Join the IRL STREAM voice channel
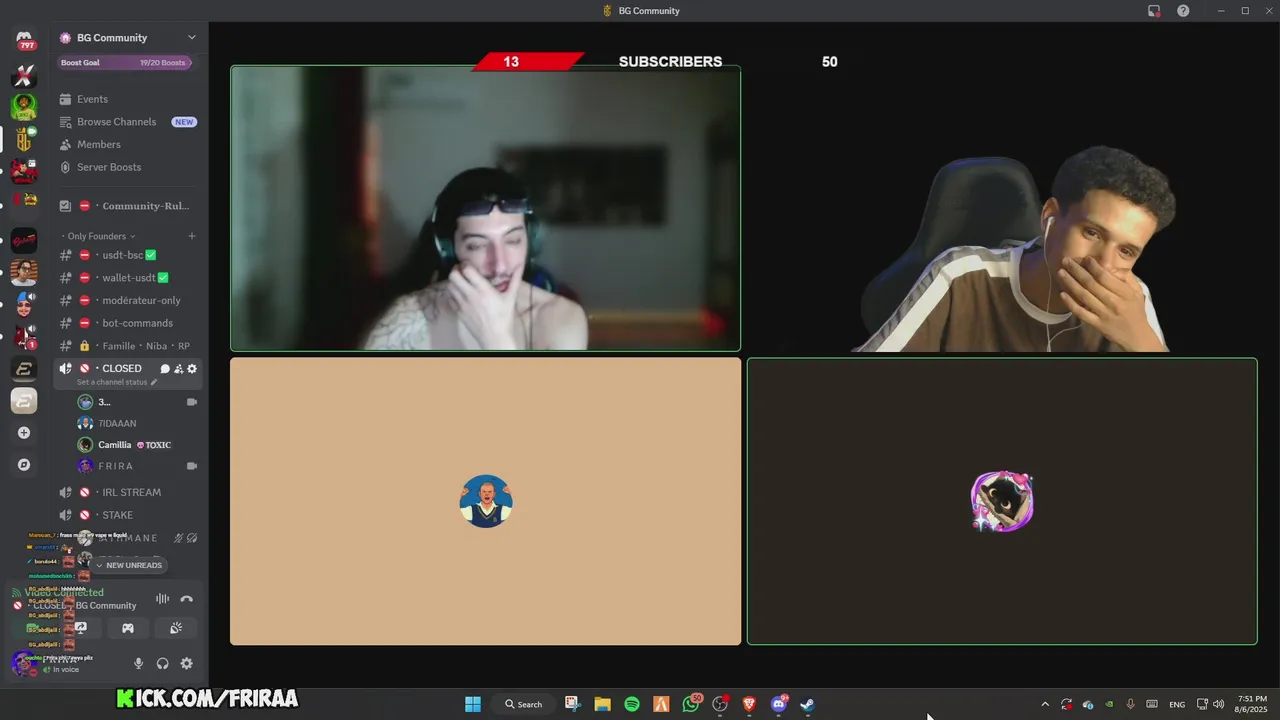Screen dimensions: 1280x720 128,492
